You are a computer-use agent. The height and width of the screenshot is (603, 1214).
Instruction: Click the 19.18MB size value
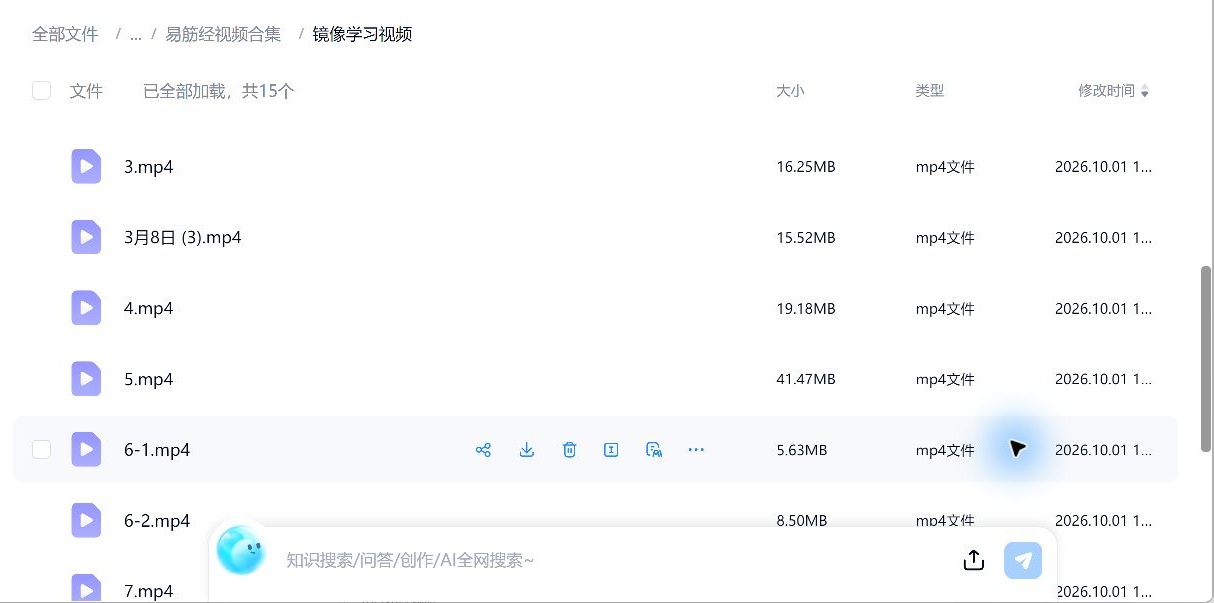tap(805, 309)
